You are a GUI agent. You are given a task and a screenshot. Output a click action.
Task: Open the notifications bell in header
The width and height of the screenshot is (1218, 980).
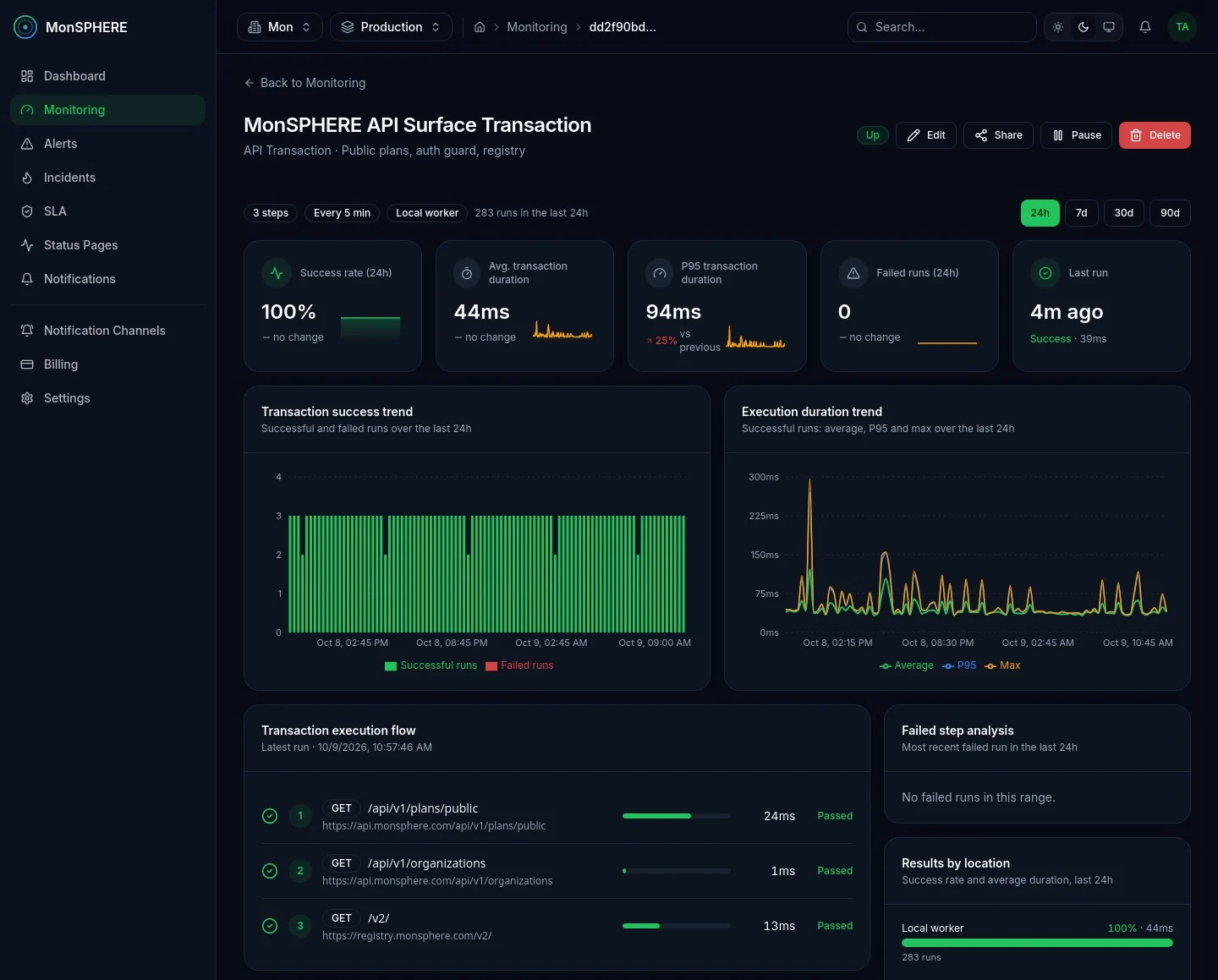point(1145,27)
